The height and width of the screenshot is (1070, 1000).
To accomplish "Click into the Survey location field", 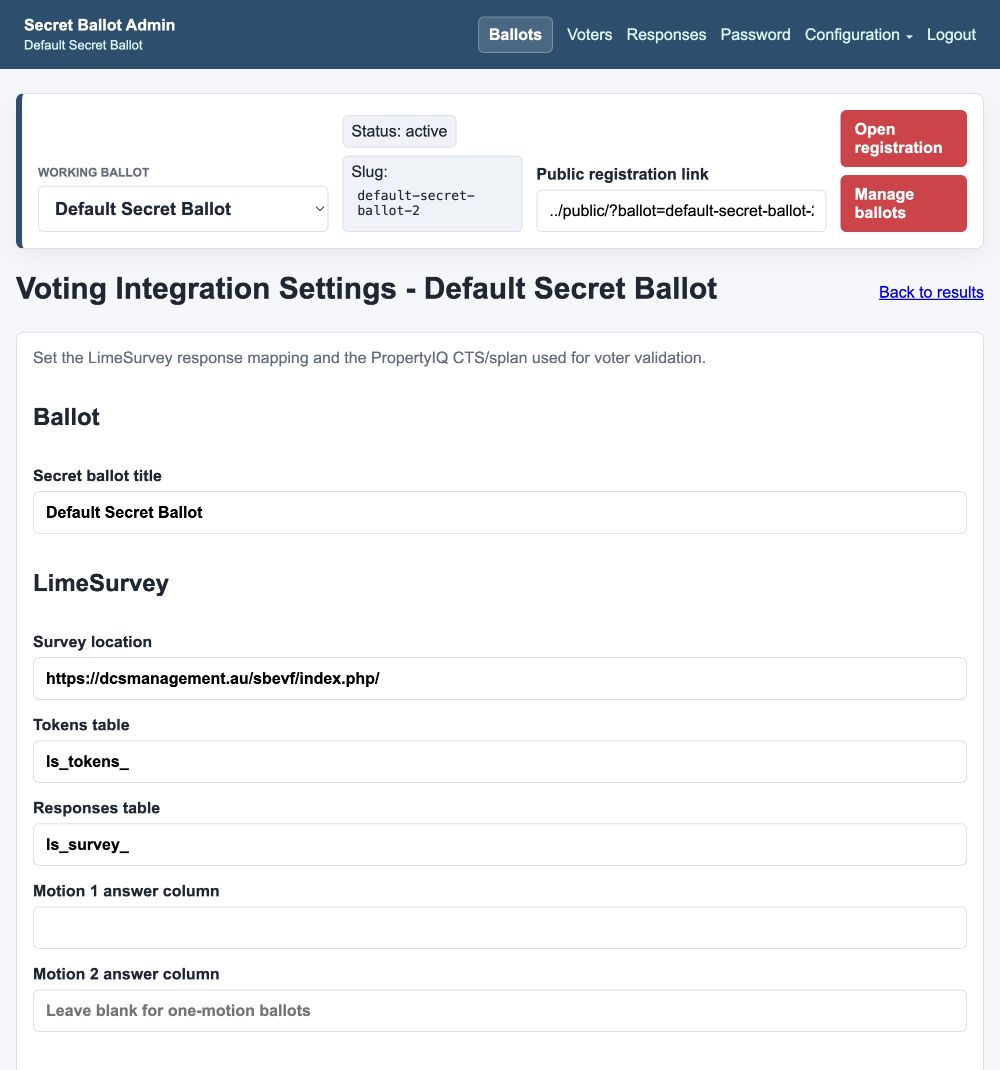I will point(499,678).
